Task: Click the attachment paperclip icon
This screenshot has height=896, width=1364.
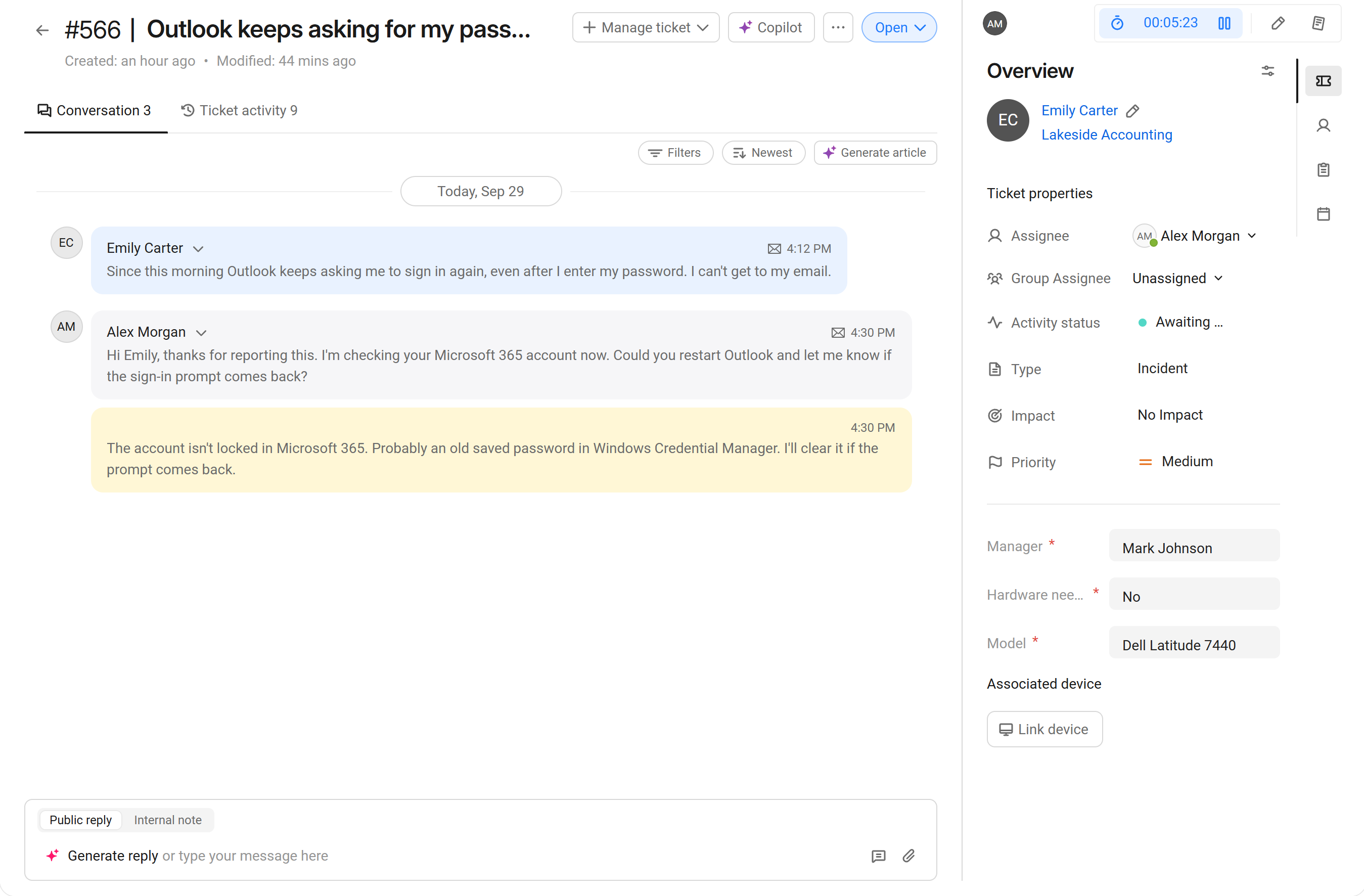Action: 908,856
